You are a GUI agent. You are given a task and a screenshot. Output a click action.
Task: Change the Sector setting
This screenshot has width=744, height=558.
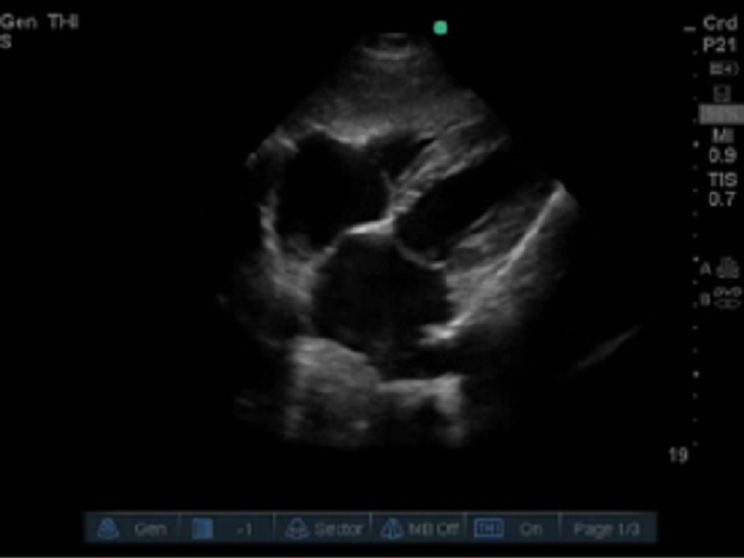point(339,528)
